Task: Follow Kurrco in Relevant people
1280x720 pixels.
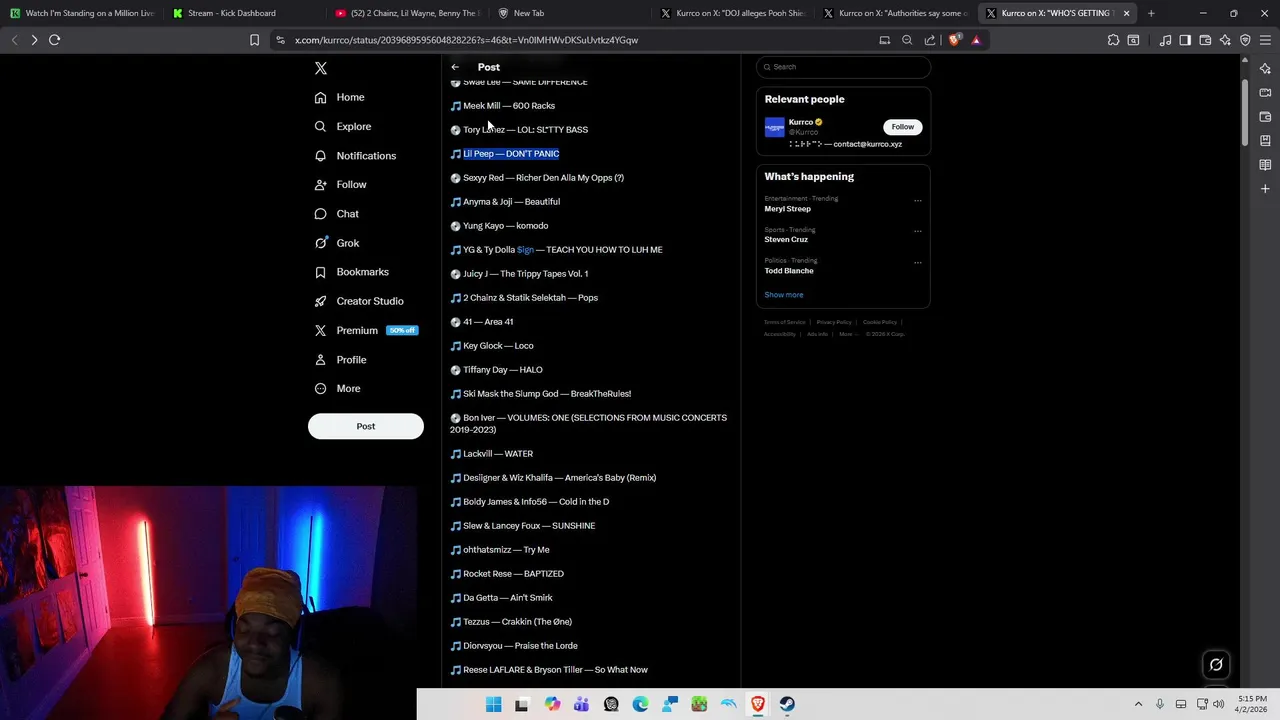Action: pos(902,127)
